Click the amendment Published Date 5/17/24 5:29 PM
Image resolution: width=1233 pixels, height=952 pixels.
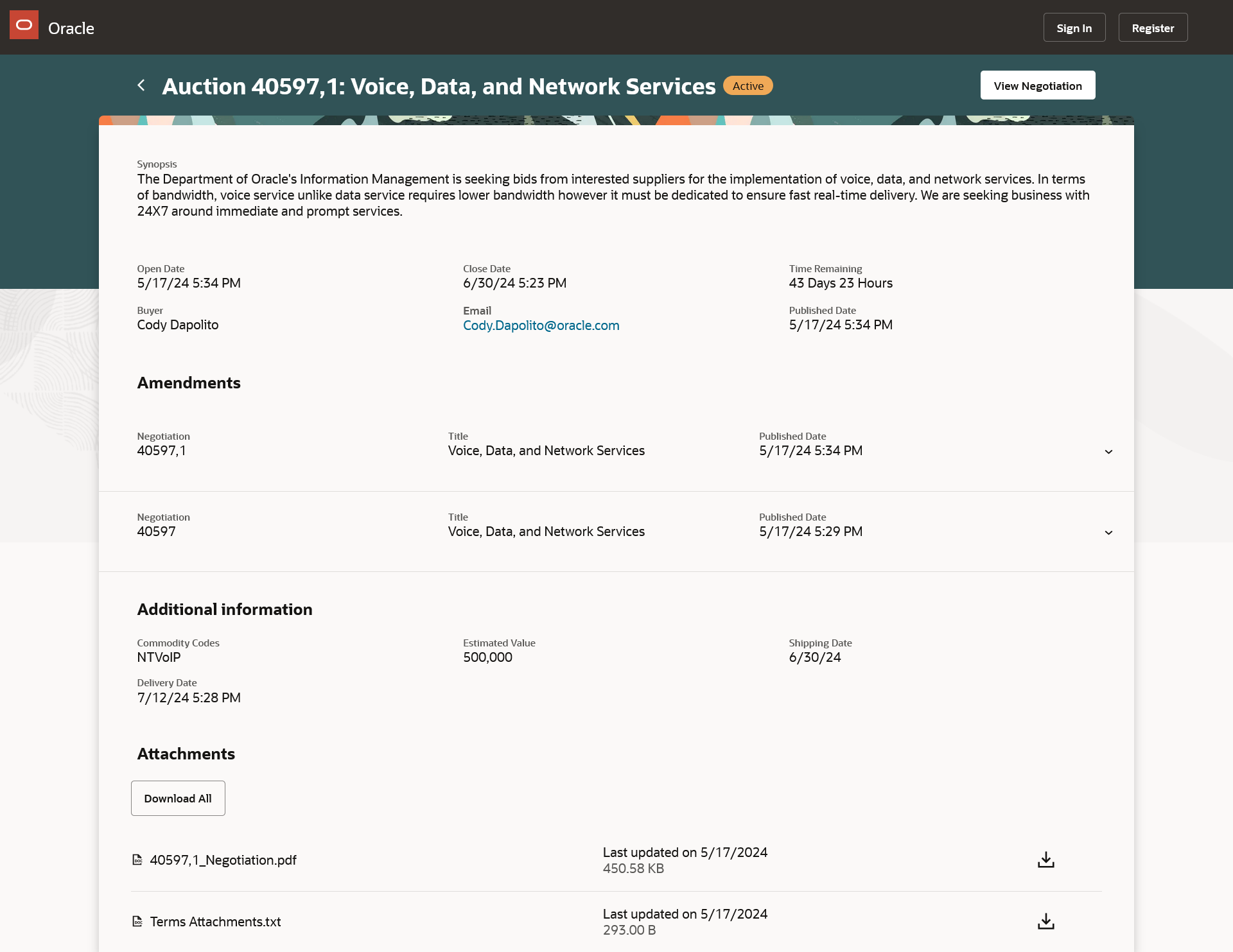pyautogui.click(x=810, y=532)
